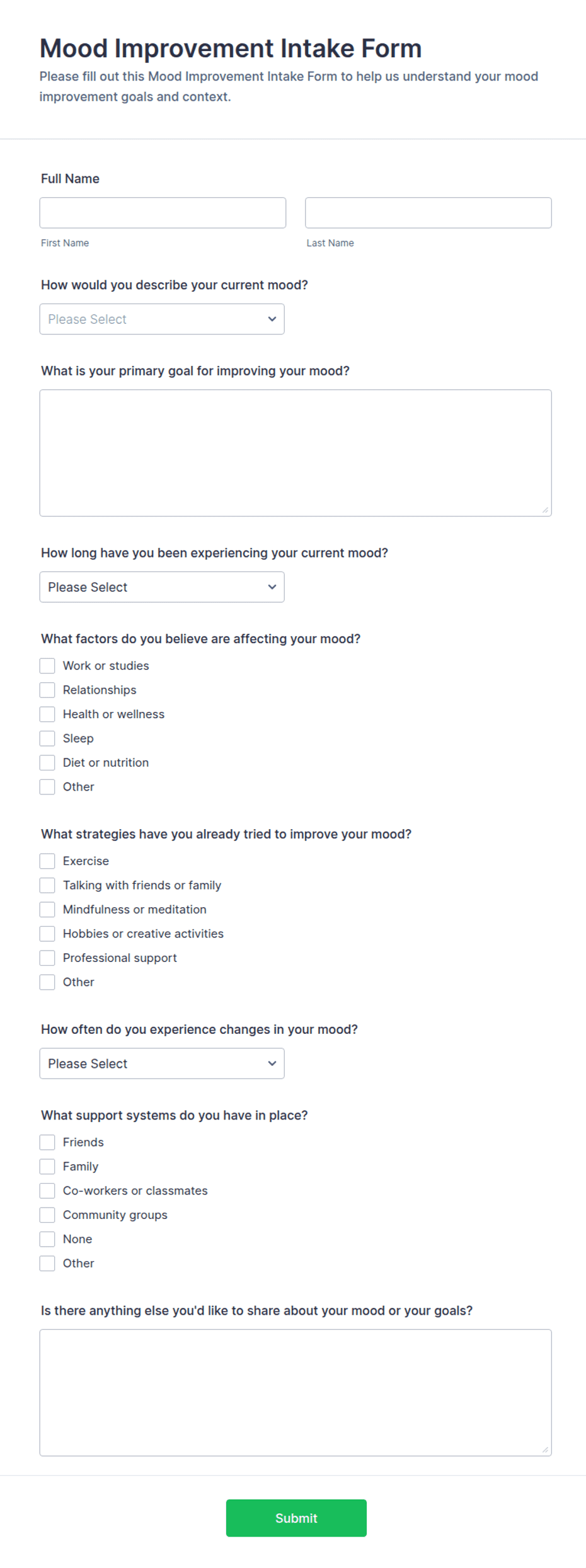Screen dimensions: 586x1568
Task: Check the Community groups checkbox
Action: point(47,1215)
